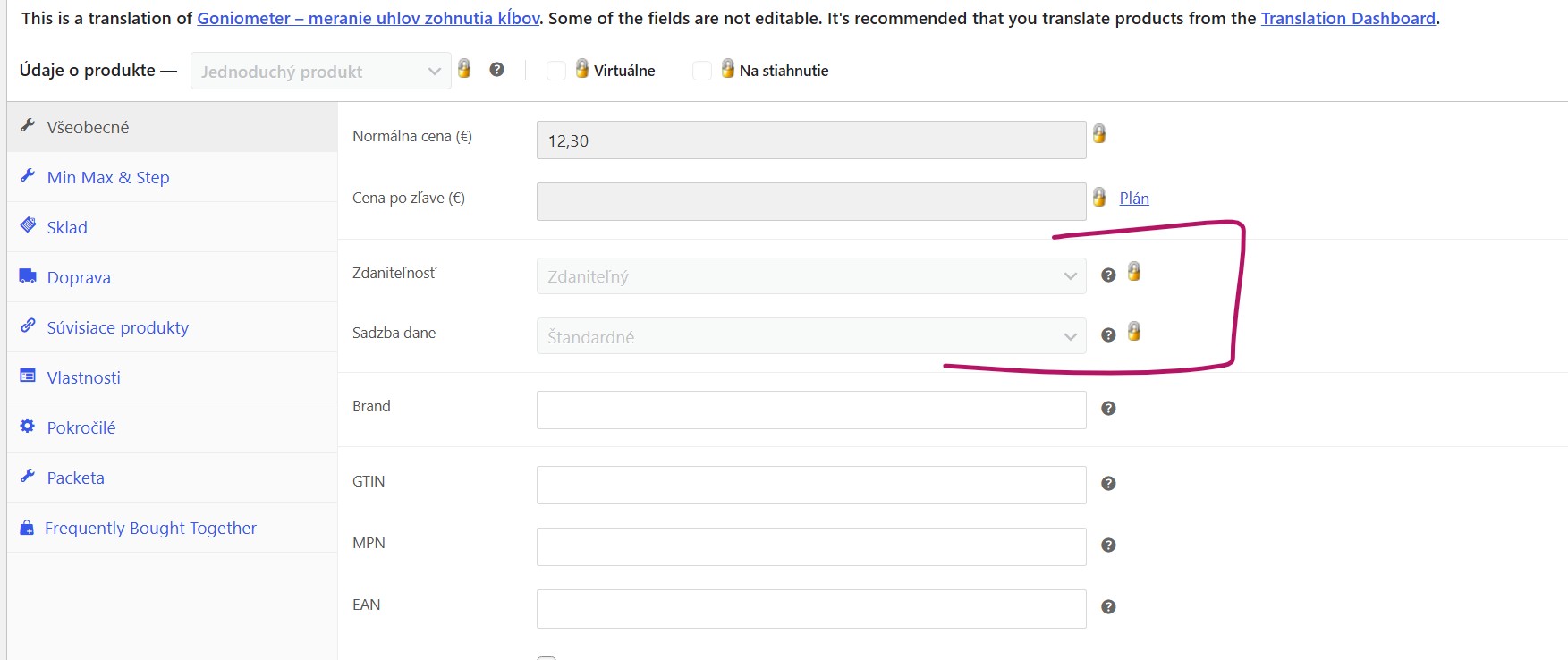
Task: Click the help icon beside MPN field
Action: 1108,546
